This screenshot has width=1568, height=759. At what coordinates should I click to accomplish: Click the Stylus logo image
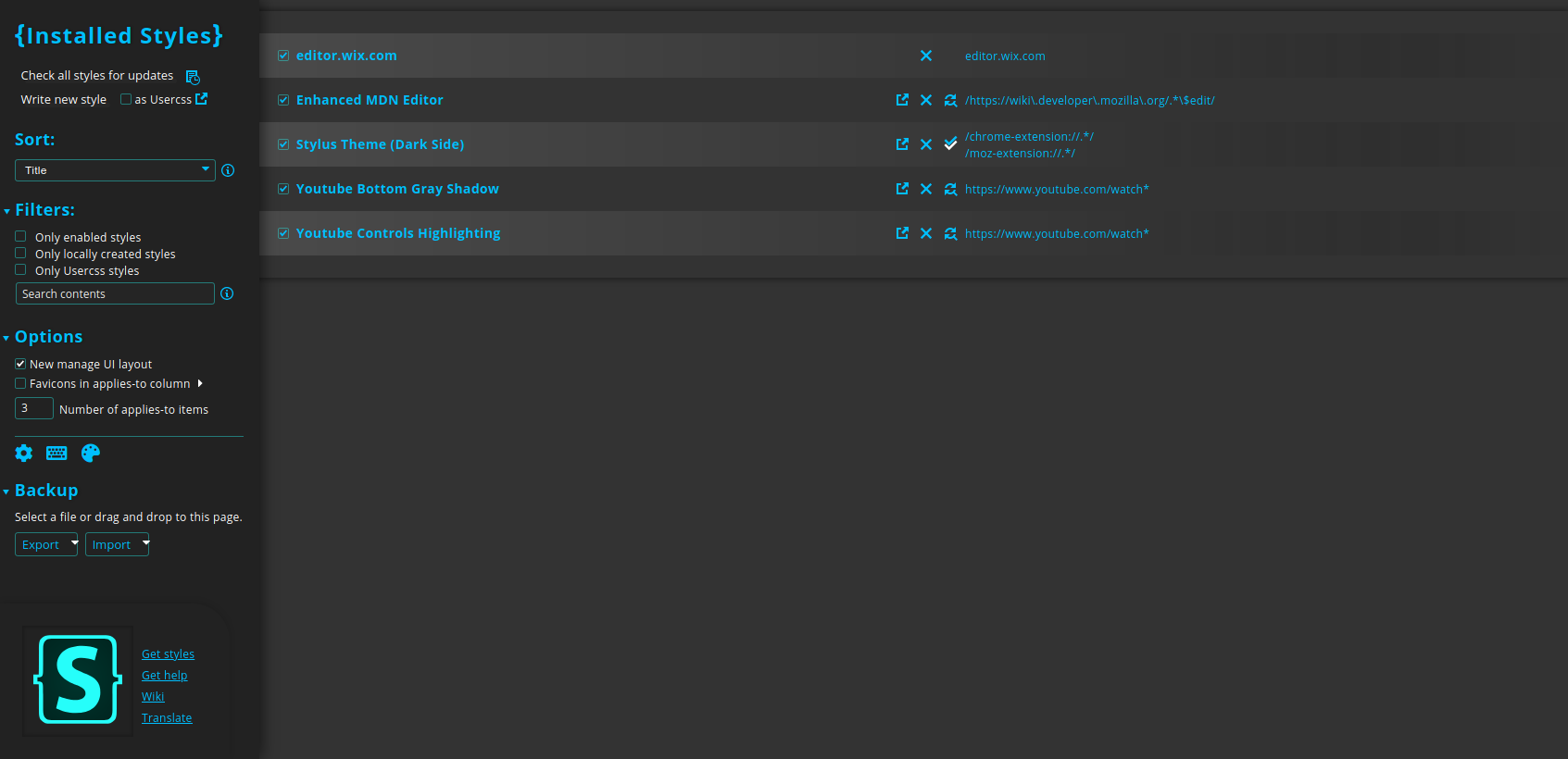click(78, 680)
